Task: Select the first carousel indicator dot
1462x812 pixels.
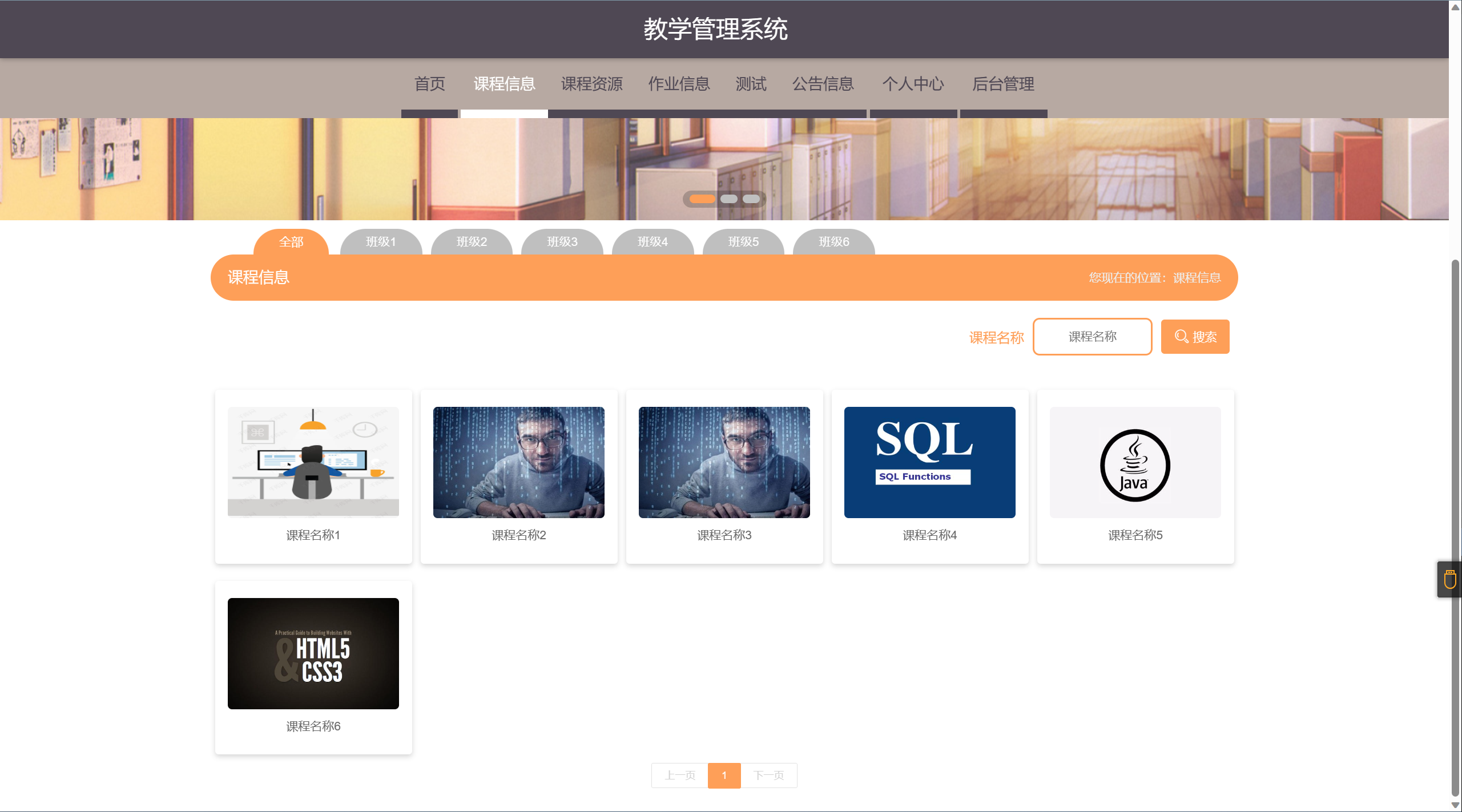Action: (702, 199)
